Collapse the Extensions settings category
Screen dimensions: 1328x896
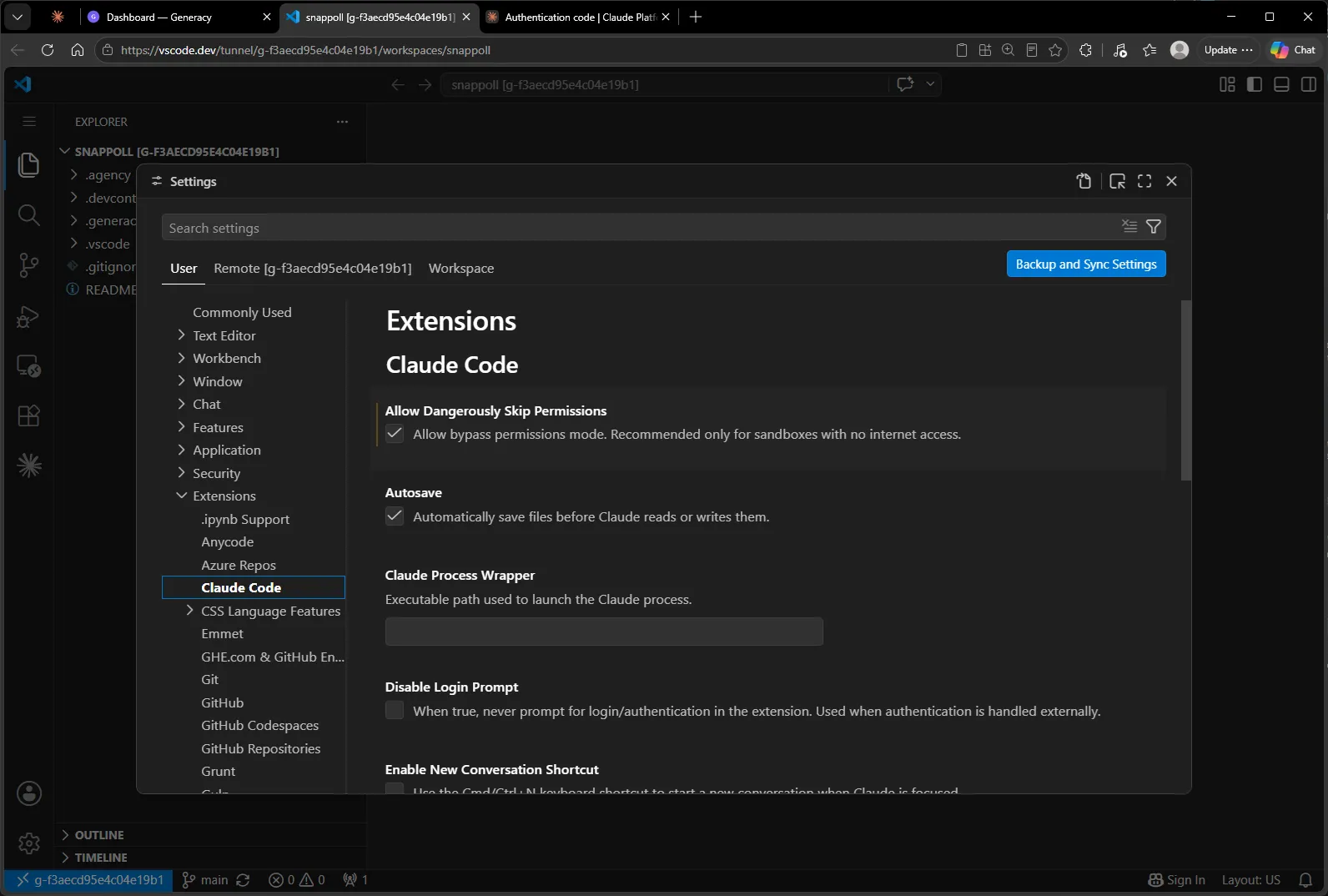click(182, 496)
